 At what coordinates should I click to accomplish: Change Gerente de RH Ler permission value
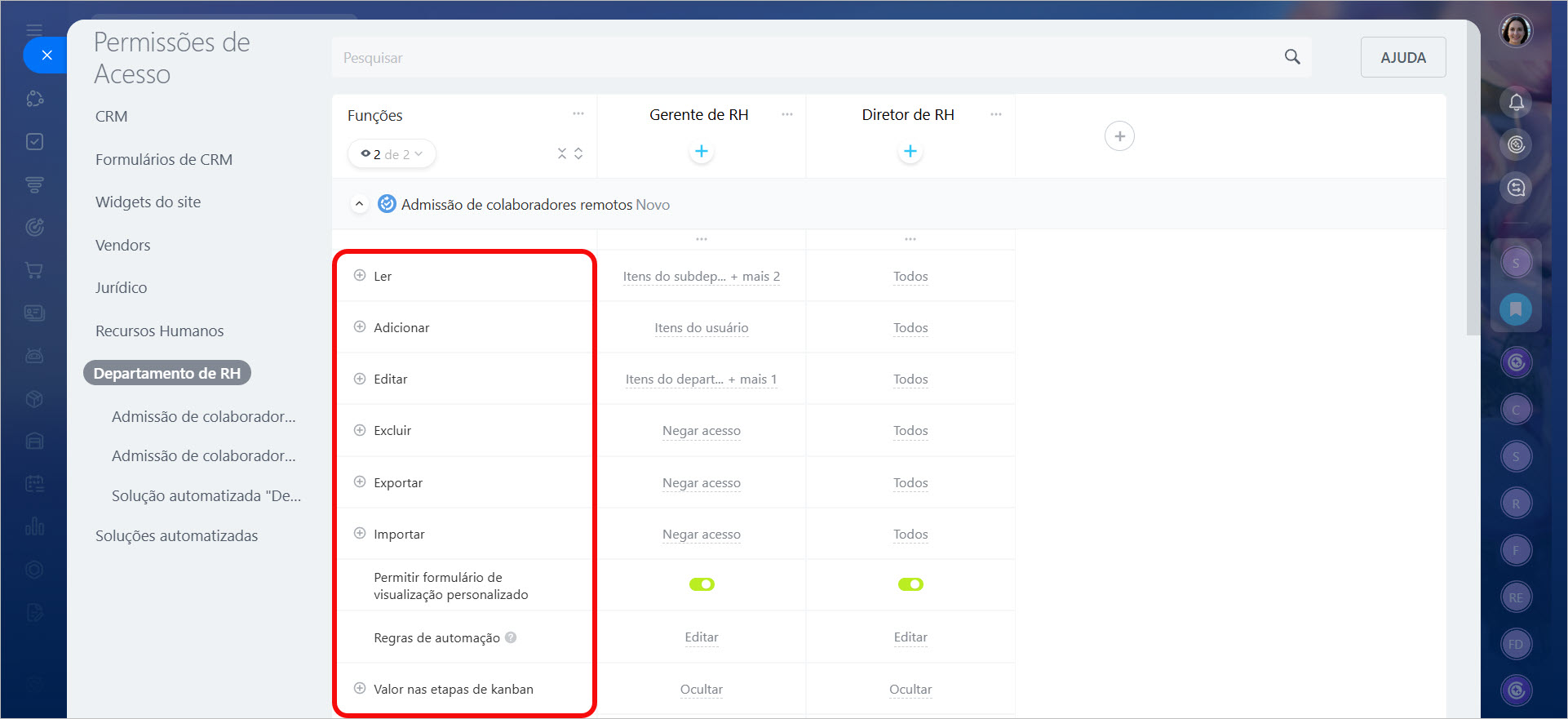tap(702, 276)
